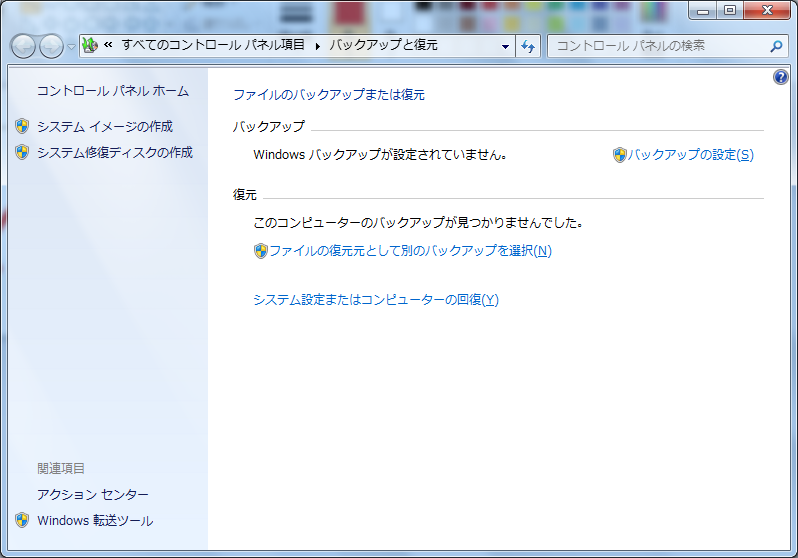The height and width of the screenshot is (558, 798).
Task: Open システム修復ディスクの作成 link
Action: (115, 152)
